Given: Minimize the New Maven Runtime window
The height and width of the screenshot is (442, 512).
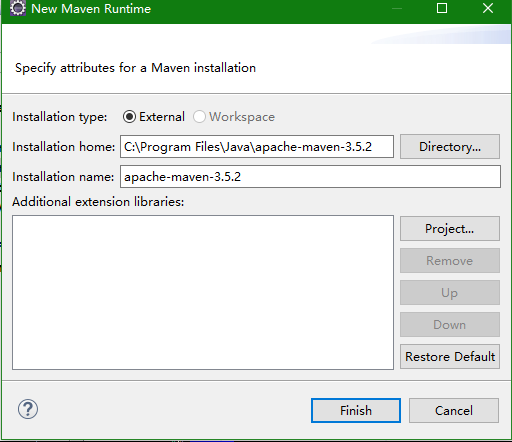Looking at the screenshot, I should pyautogui.click(x=397, y=8).
